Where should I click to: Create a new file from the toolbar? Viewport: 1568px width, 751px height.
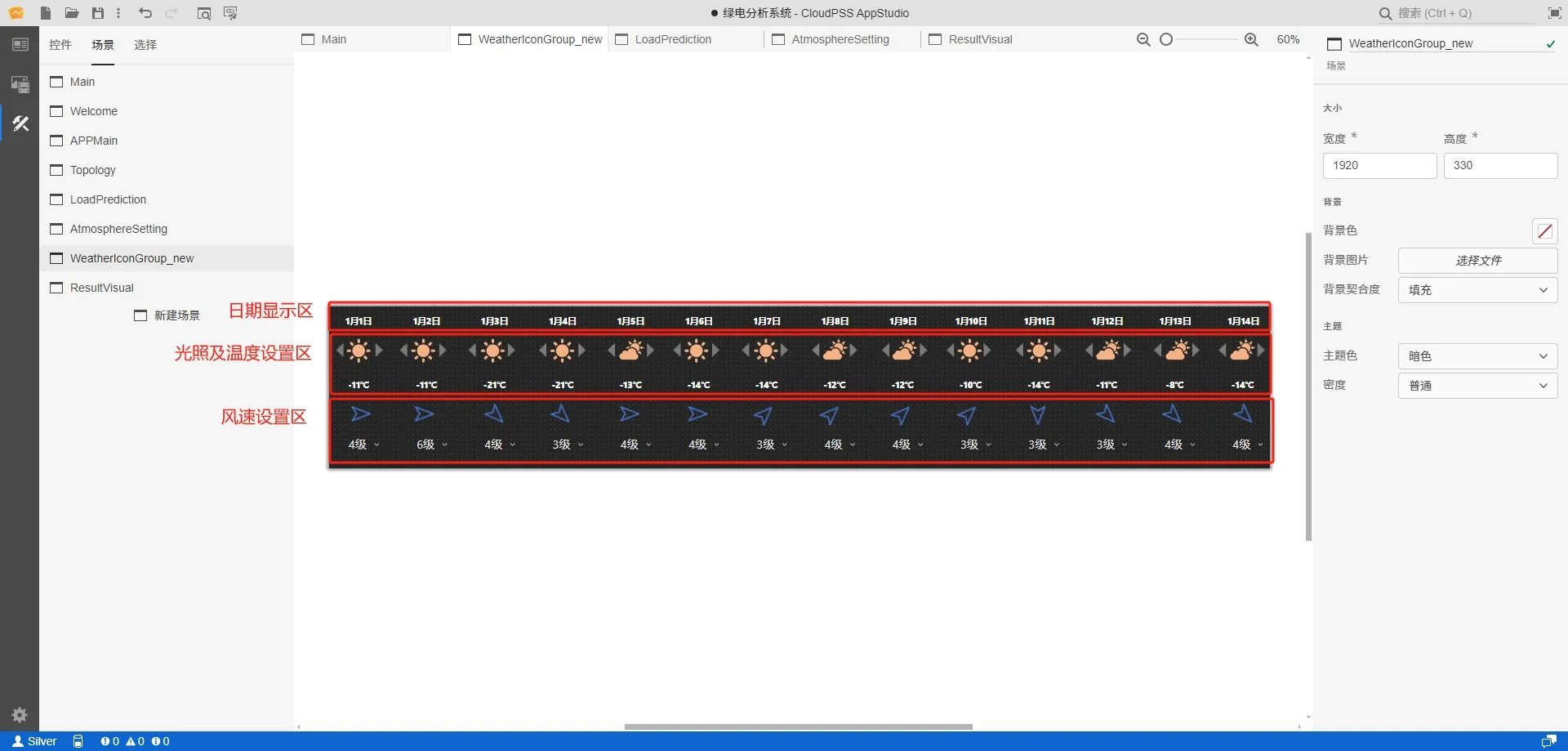pos(46,13)
